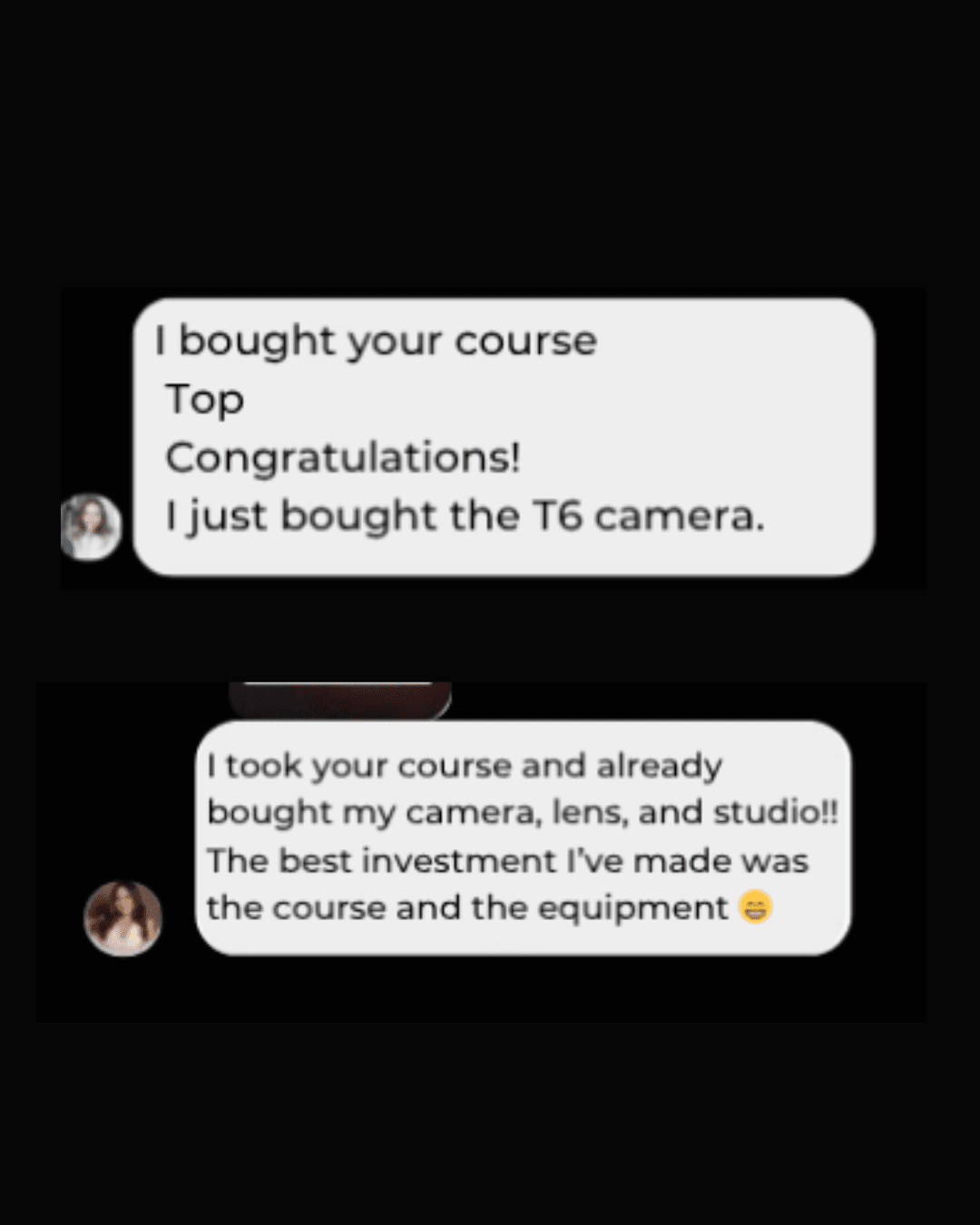The width and height of the screenshot is (980, 1225).
Task: Click the grinning emoji in the message
Action: point(755,906)
